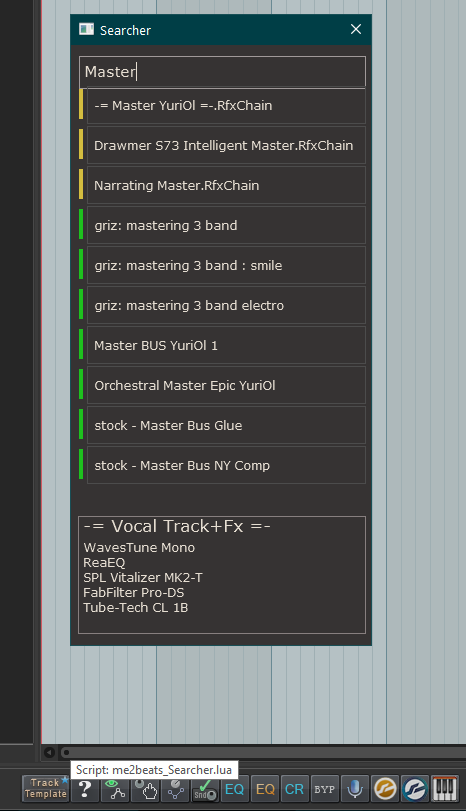466x811 pixels.
Task: Choose Orchestral Master Epic YuriOl
Action: (226, 385)
